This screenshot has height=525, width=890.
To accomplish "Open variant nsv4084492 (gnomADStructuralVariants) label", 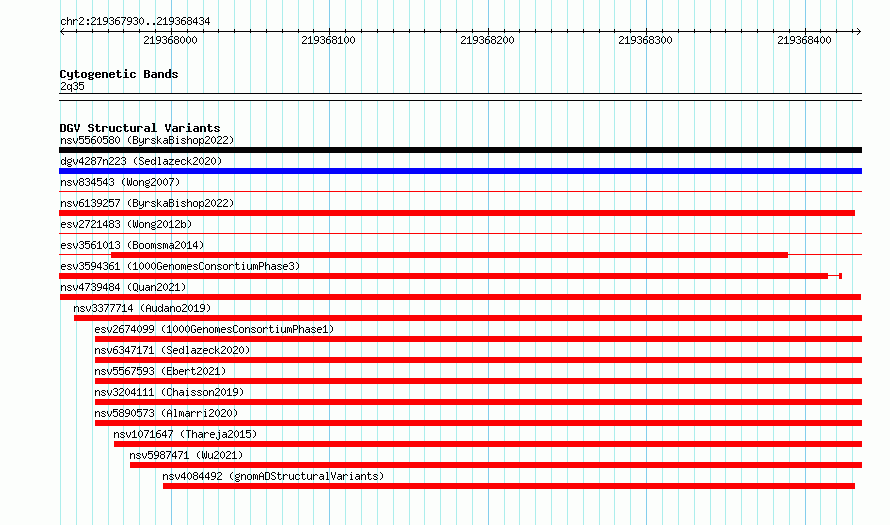I will (x=273, y=476).
